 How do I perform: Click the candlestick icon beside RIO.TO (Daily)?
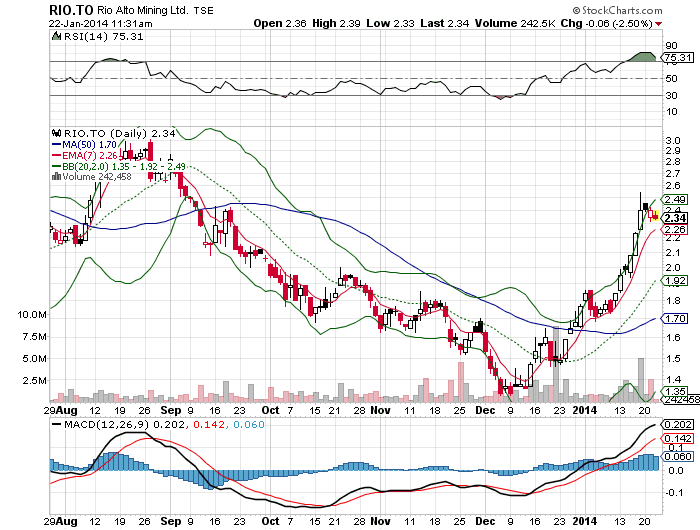[56, 133]
